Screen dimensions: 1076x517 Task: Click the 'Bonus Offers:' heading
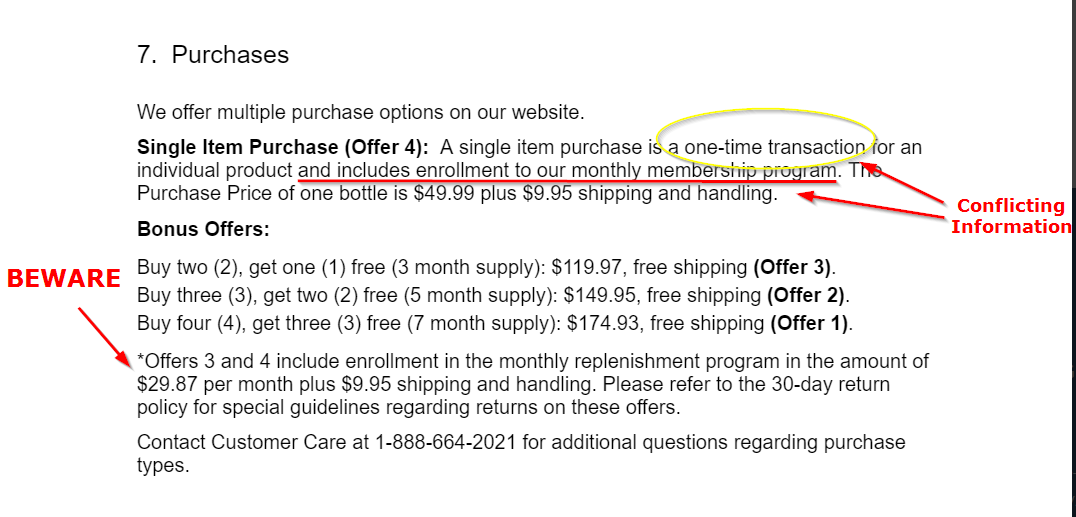point(204,229)
